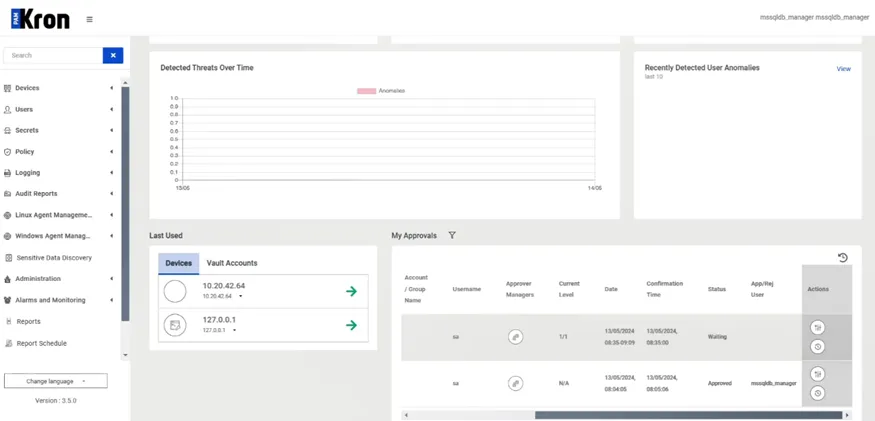This screenshot has width=875, height=421.
Task: Click the Sensitive Data Discovery icon
Action: coord(8,258)
